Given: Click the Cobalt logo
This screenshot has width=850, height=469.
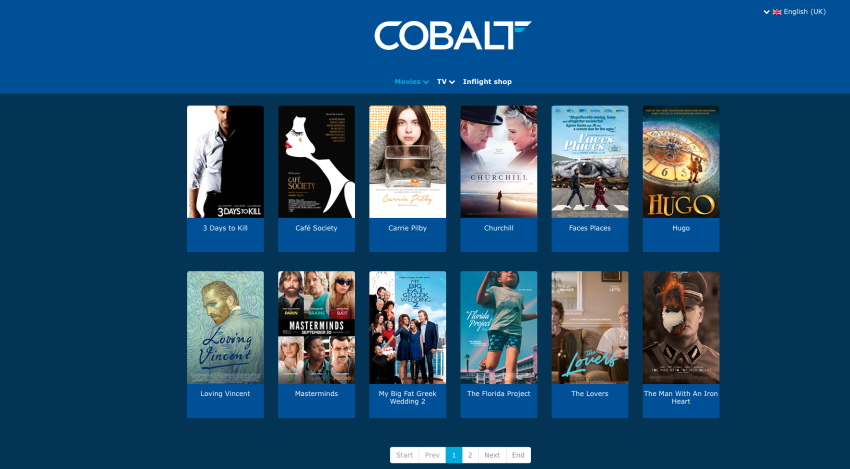Looking at the screenshot, I should click(453, 36).
